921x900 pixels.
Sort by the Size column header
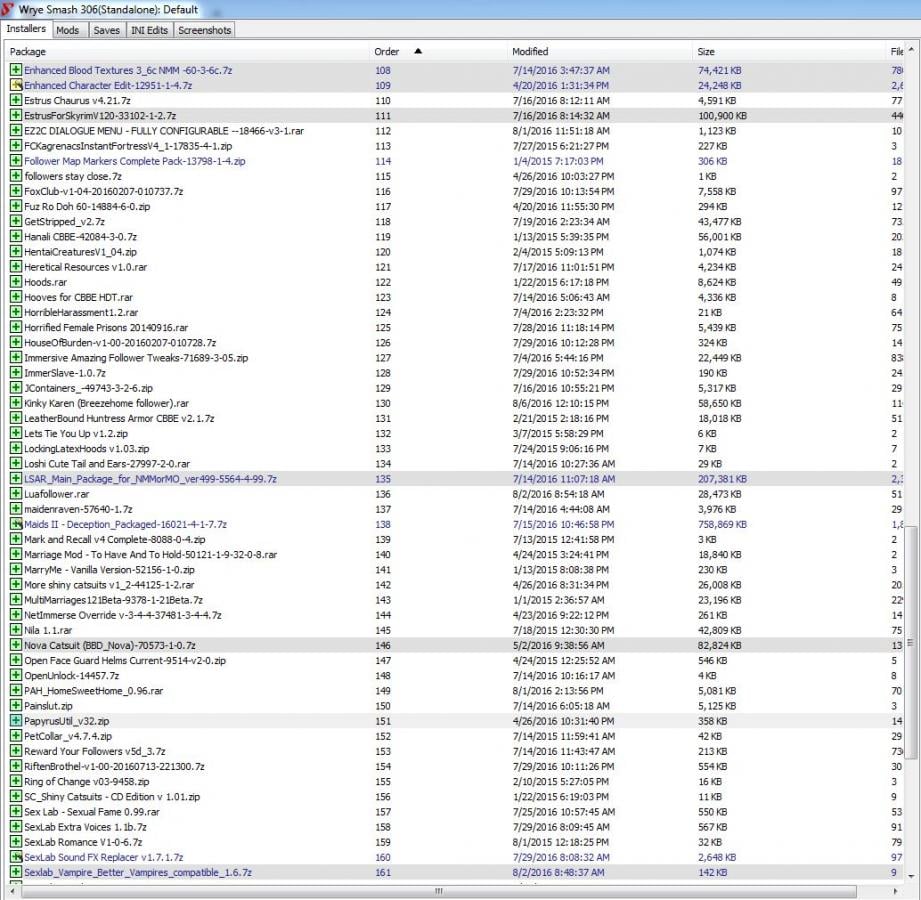790,52
